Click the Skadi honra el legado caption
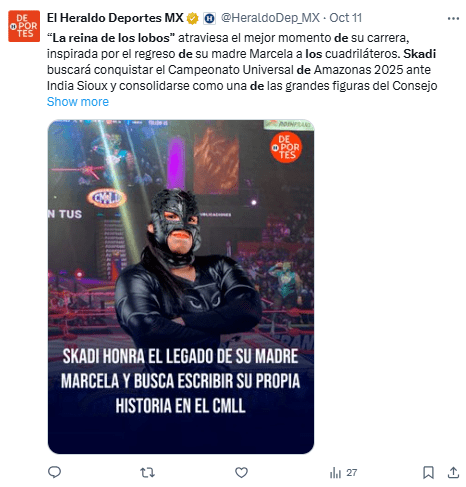 click(180, 381)
